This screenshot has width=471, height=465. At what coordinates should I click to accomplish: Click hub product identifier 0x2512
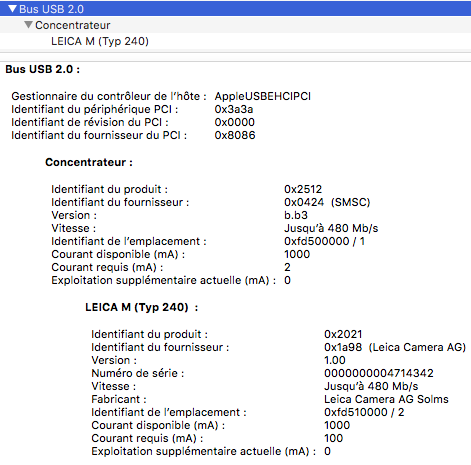point(303,189)
